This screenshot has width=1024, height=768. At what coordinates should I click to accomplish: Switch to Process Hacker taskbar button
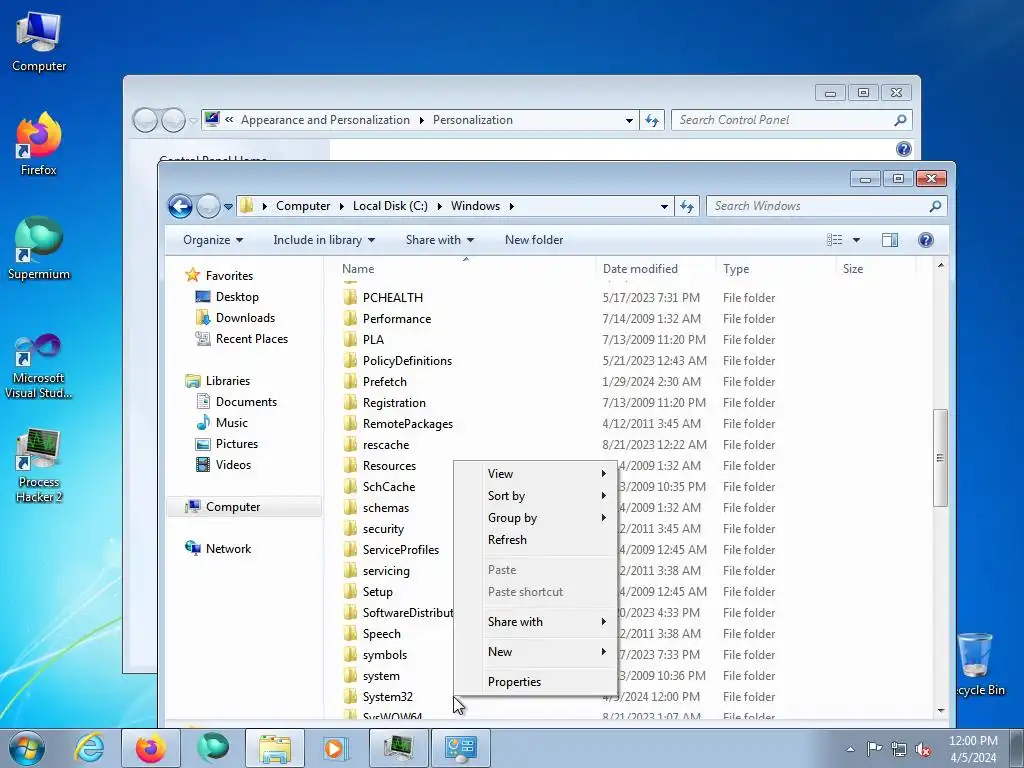click(398, 748)
